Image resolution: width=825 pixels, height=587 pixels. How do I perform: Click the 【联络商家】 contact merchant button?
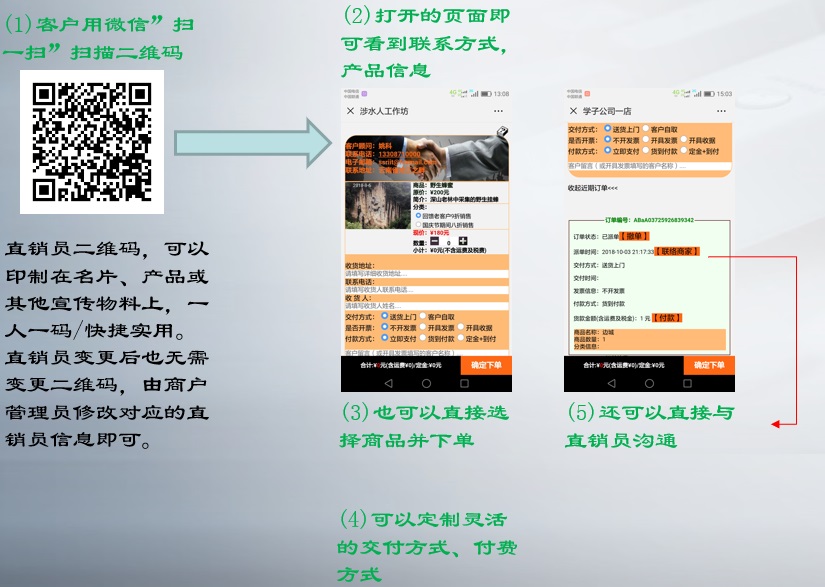tap(677, 252)
